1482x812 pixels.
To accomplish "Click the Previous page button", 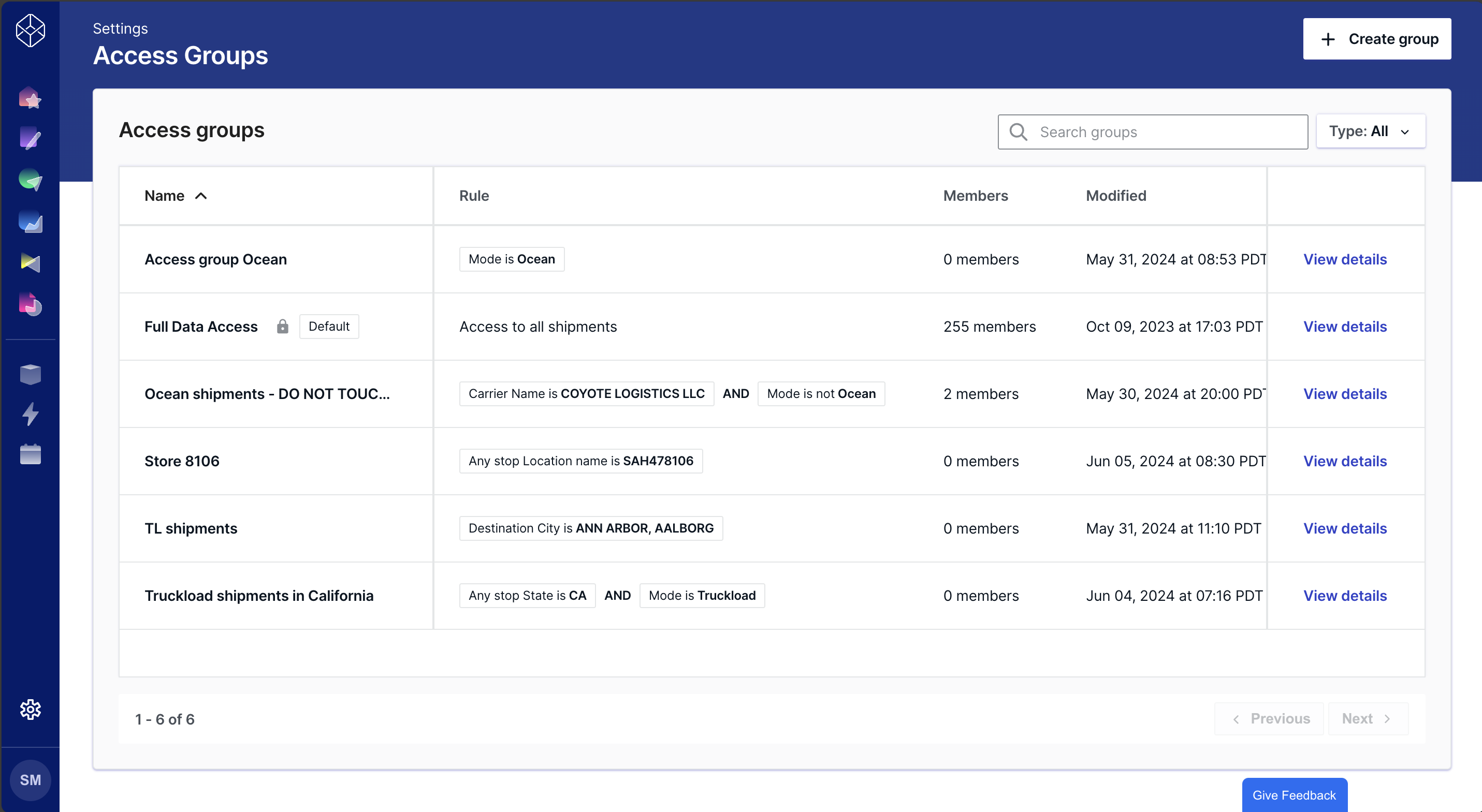I will click(x=1269, y=719).
